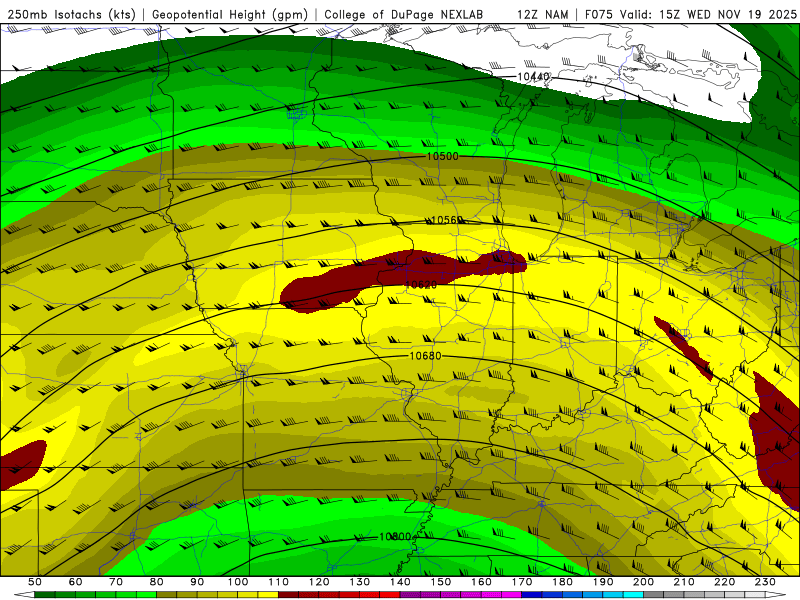Click the 150 value on the color scale

coord(441,582)
